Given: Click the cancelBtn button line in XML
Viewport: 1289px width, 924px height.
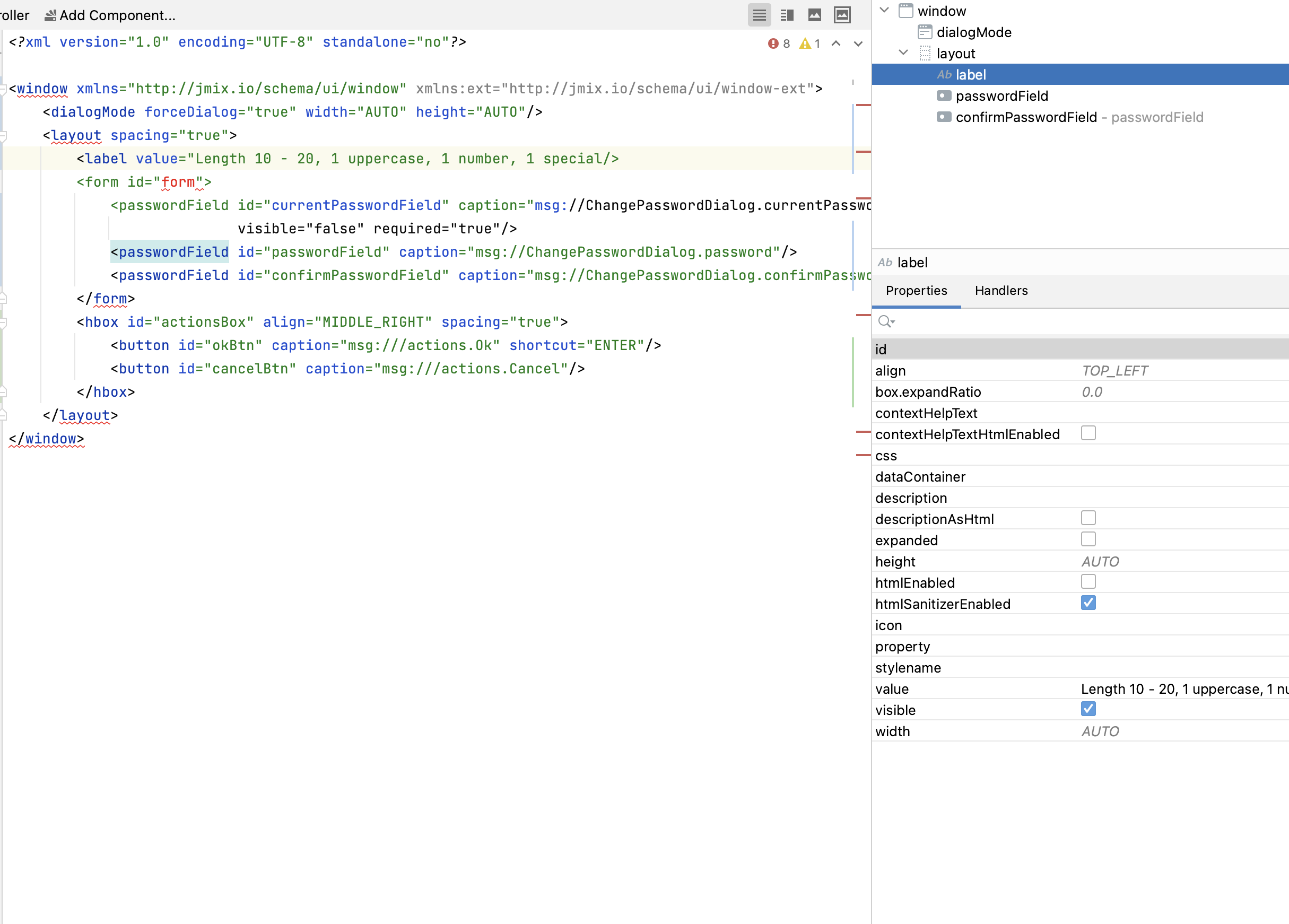Looking at the screenshot, I should click(x=348, y=369).
